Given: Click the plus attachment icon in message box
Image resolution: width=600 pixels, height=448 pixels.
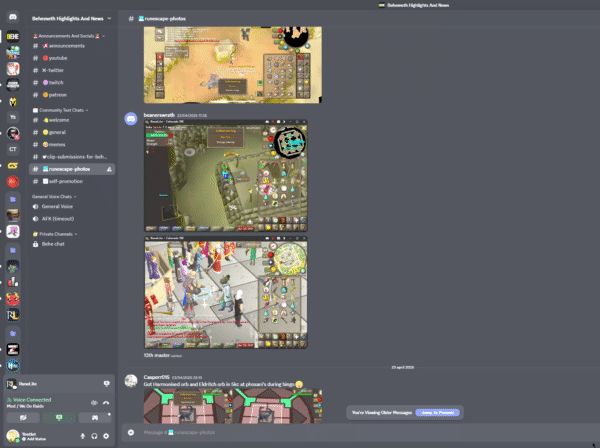Looking at the screenshot, I should tap(131, 432).
